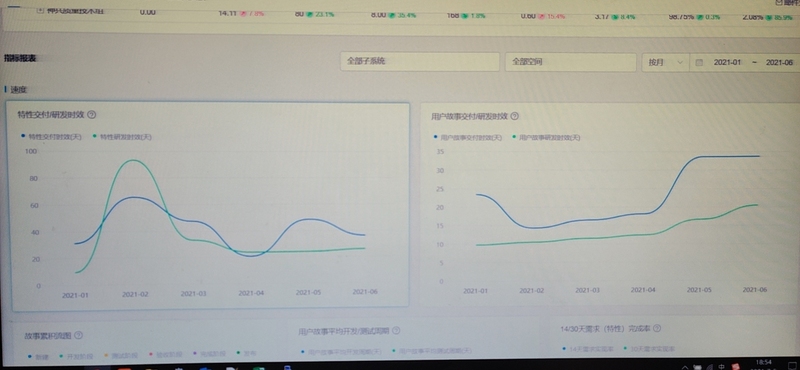Click help icon next to 用户故事平均开发/测试周期
This screenshot has width=800, height=370.
coord(396,331)
